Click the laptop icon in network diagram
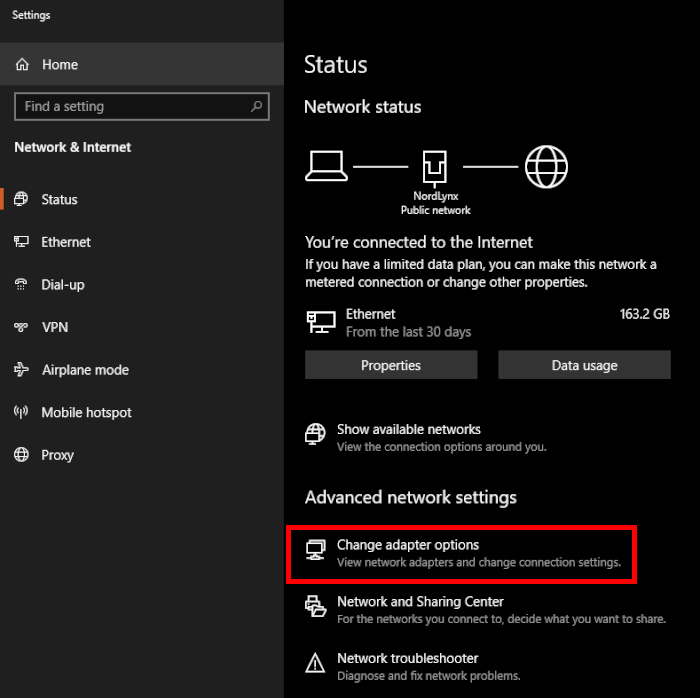This screenshot has height=698, width=700. click(326, 166)
